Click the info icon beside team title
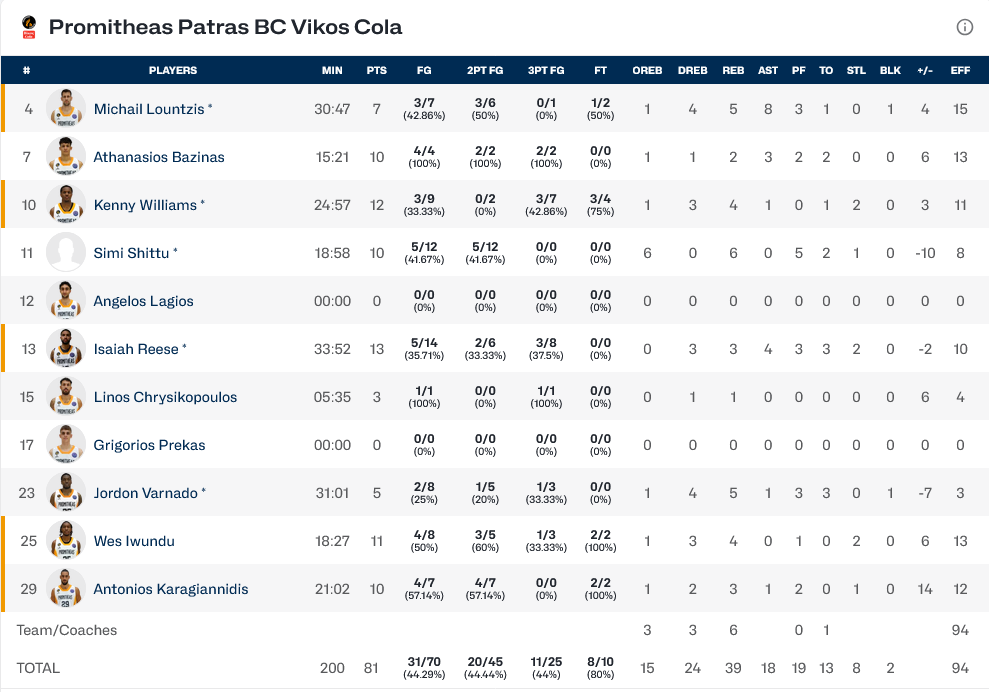The height and width of the screenshot is (692, 989). point(964,27)
